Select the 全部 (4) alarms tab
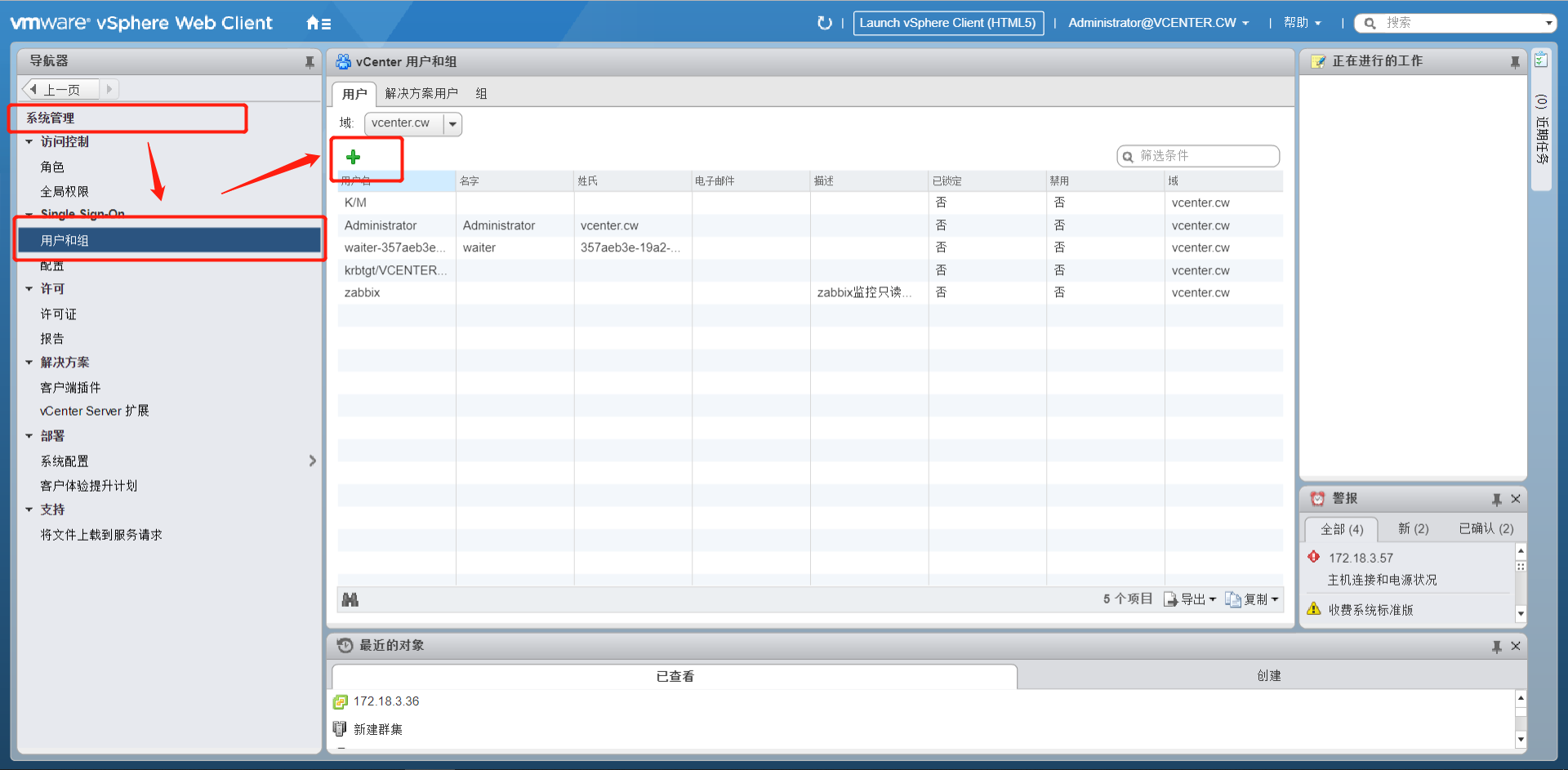Screen dimensions: 1568x770 1342,529
